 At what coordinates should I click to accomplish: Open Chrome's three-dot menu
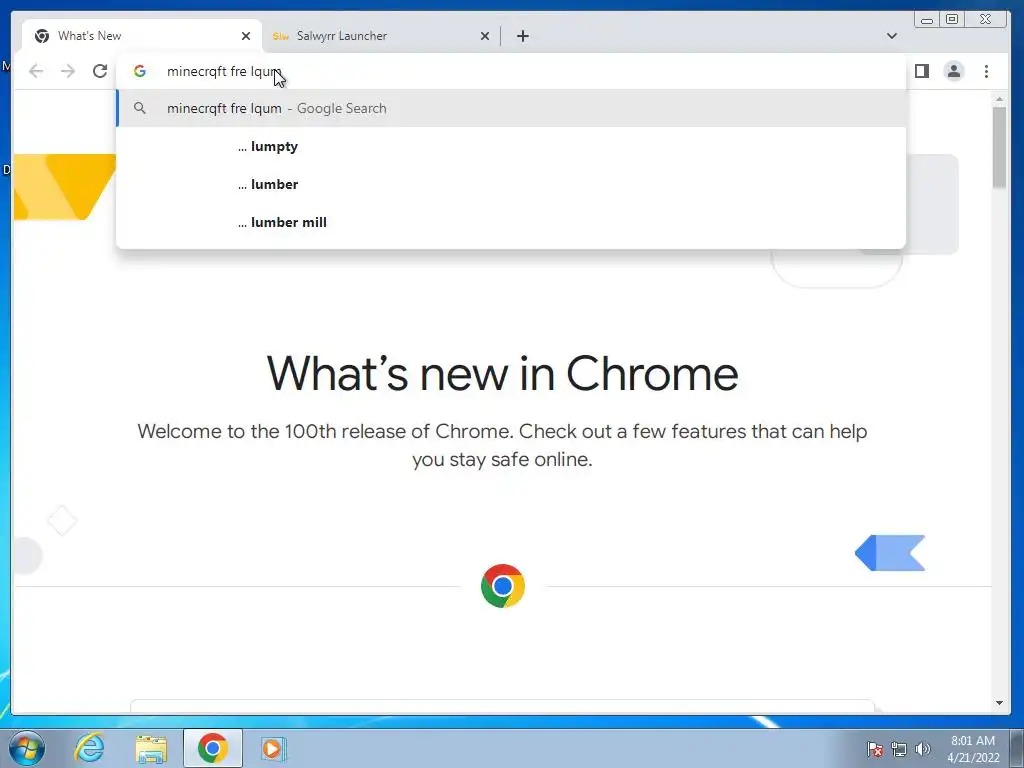tap(986, 71)
